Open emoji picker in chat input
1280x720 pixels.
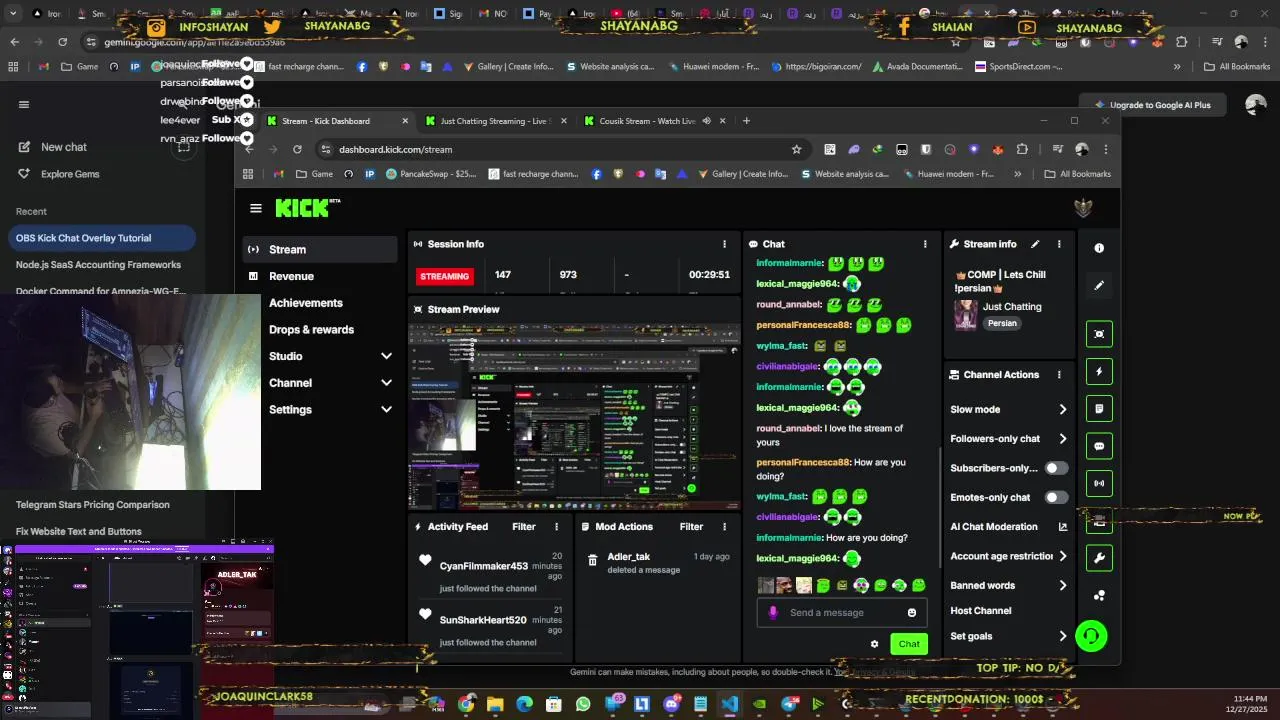[912, 613]
